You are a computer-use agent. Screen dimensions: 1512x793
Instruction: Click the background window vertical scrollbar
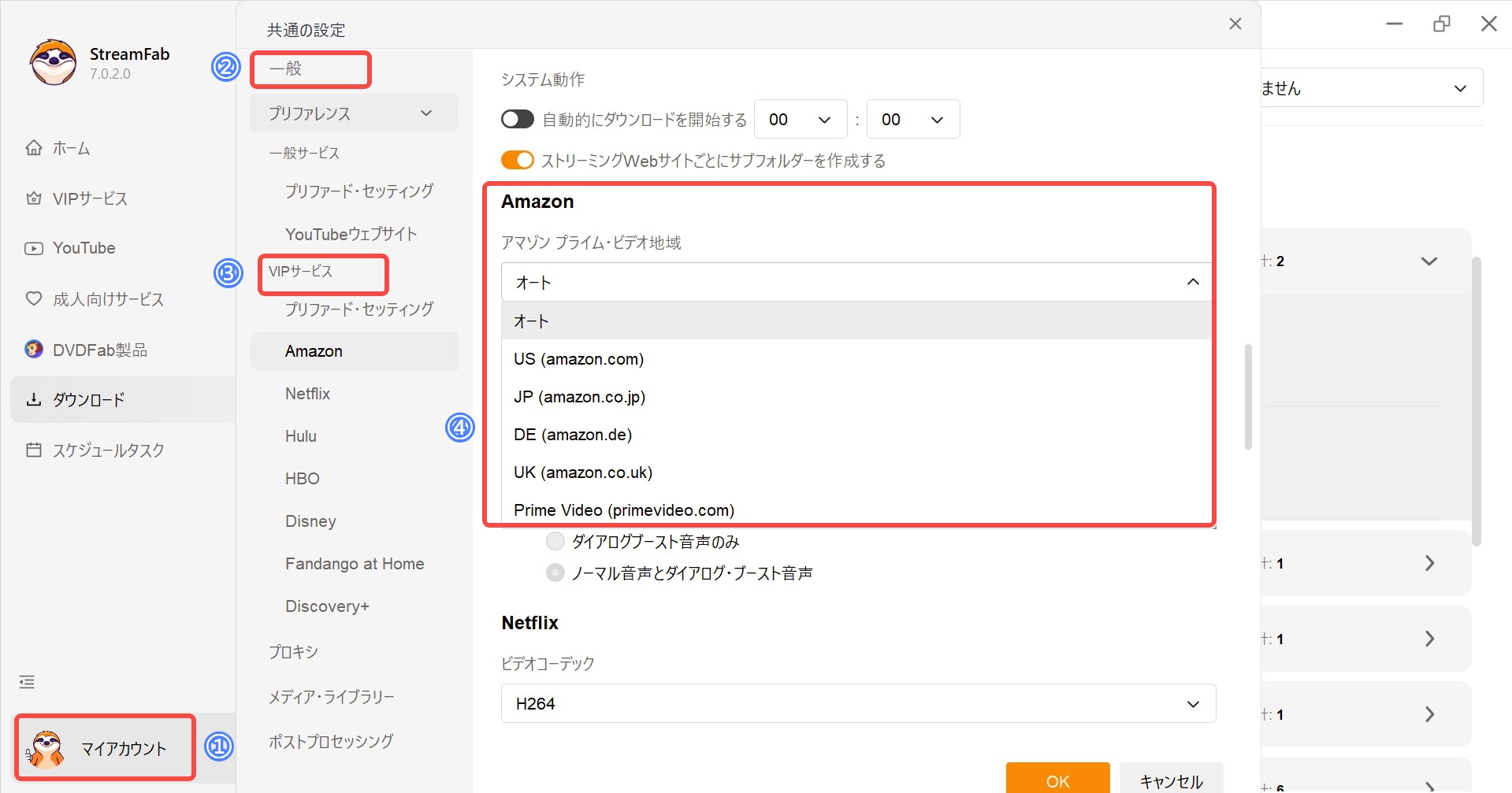point(1477,402)
